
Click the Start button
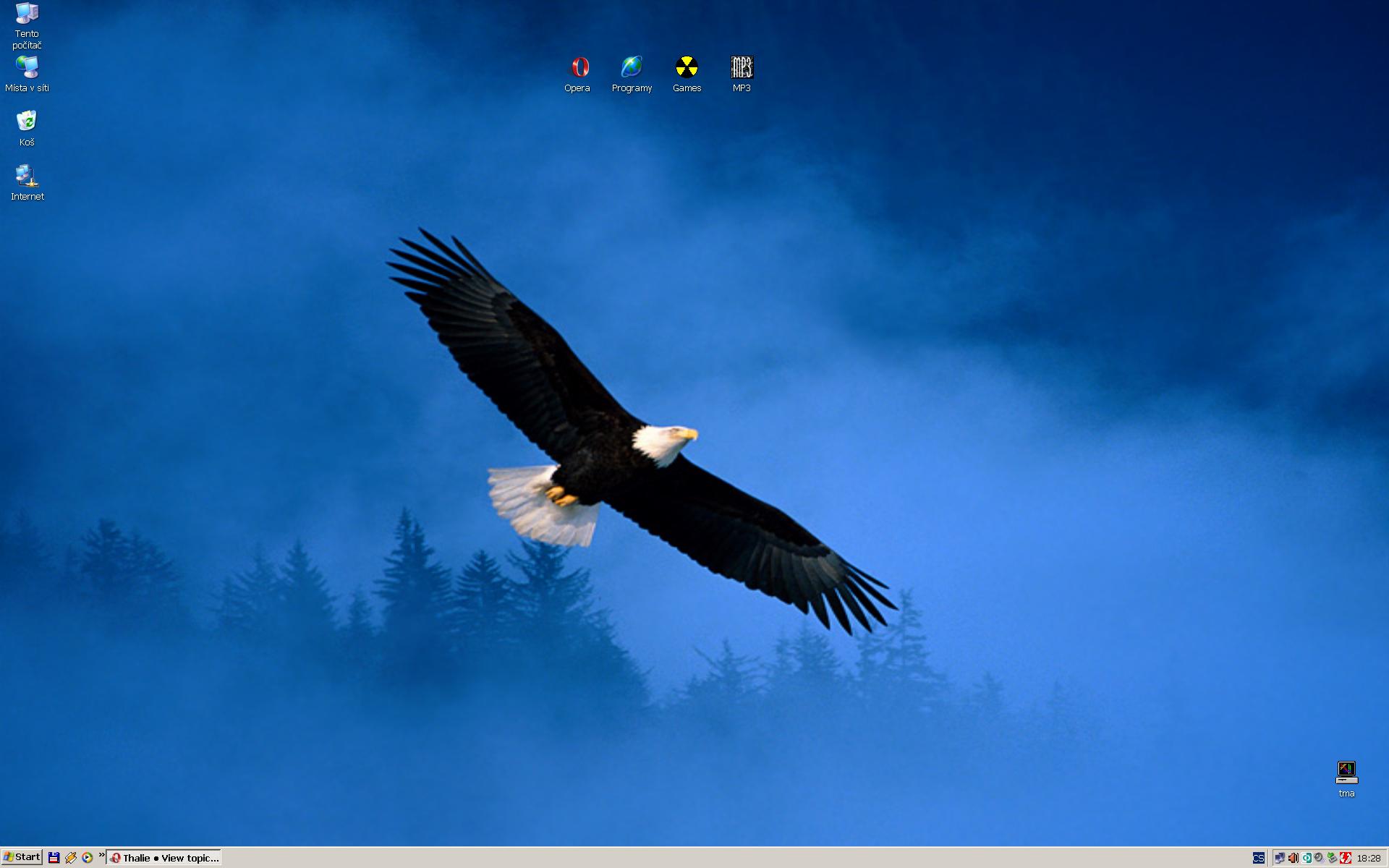coord(22,857)
